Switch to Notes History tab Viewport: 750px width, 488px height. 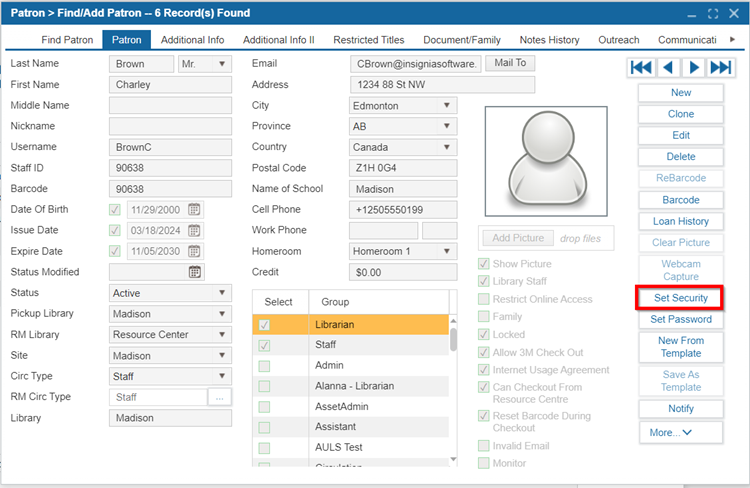(549, 40)
